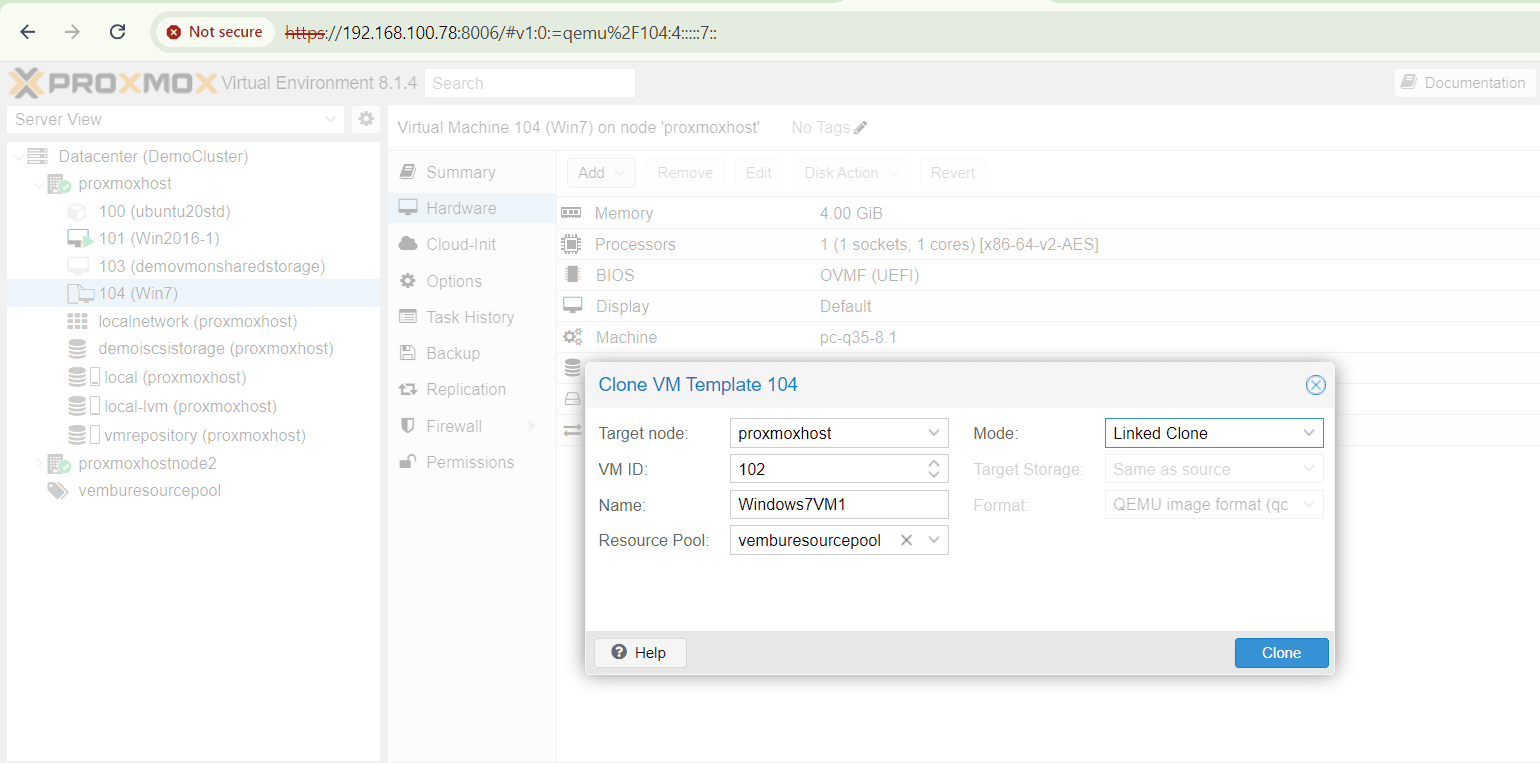1540x763 pixels.
Task: Expand the Firewall submenu arrow
Action: coord(531,426)
